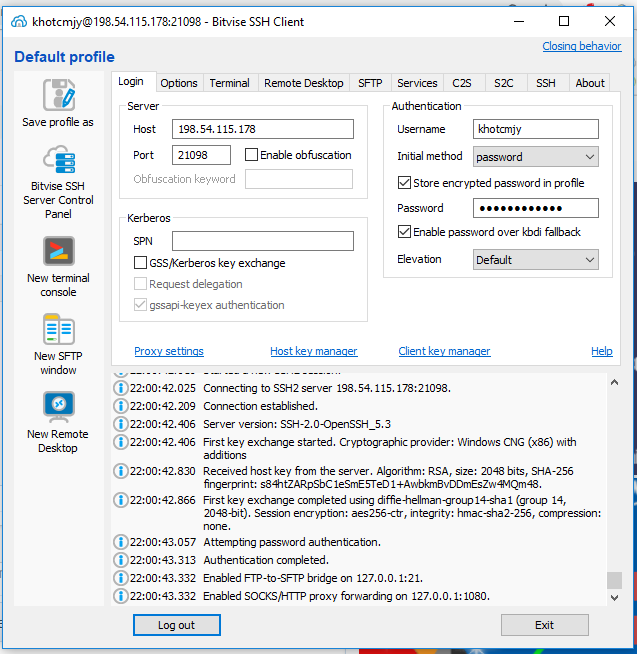Open the Elevation dropdown
This screenshot has width=637, height=654.
[536, 259]
